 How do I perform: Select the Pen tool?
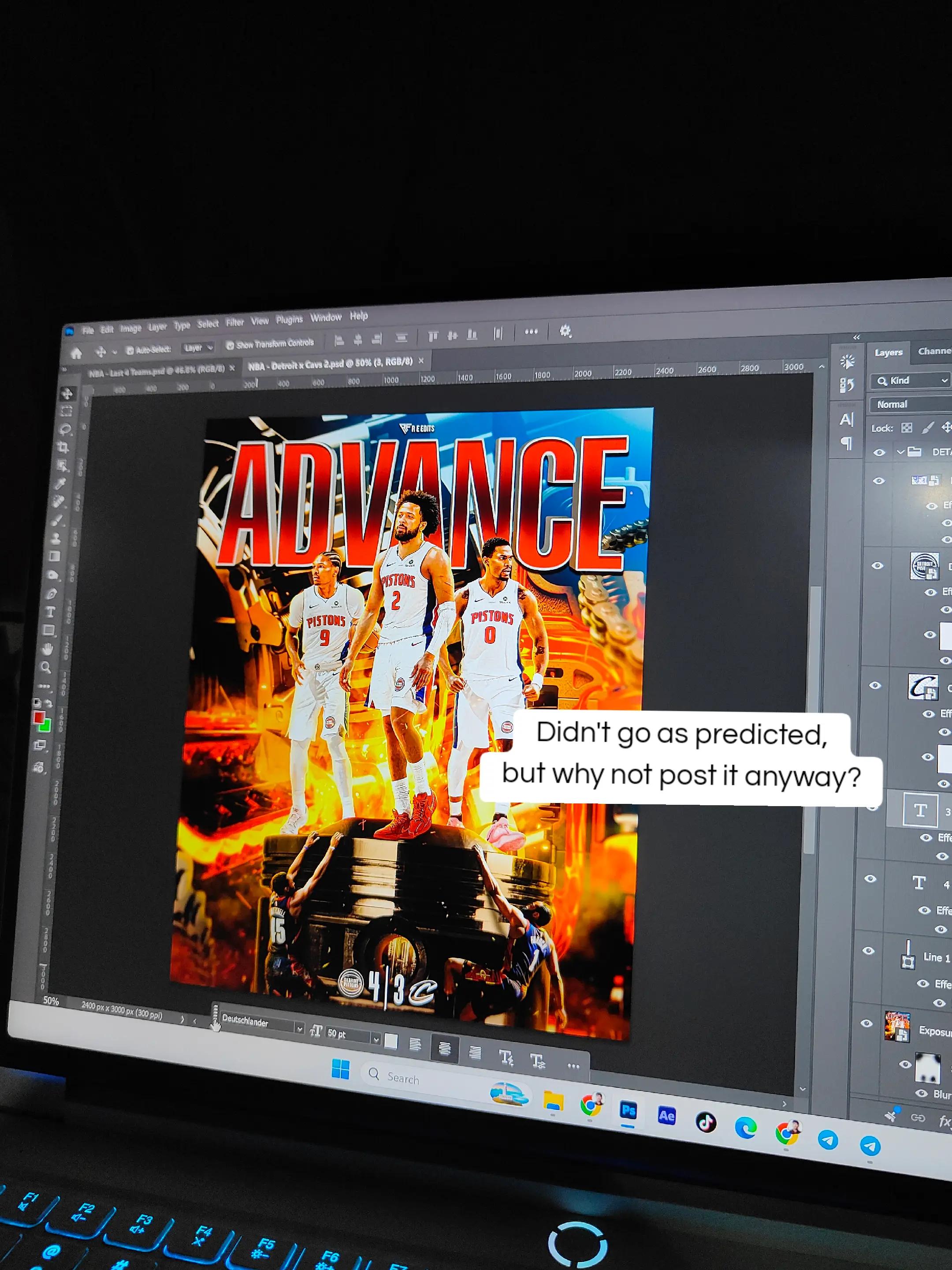(52, 594)
